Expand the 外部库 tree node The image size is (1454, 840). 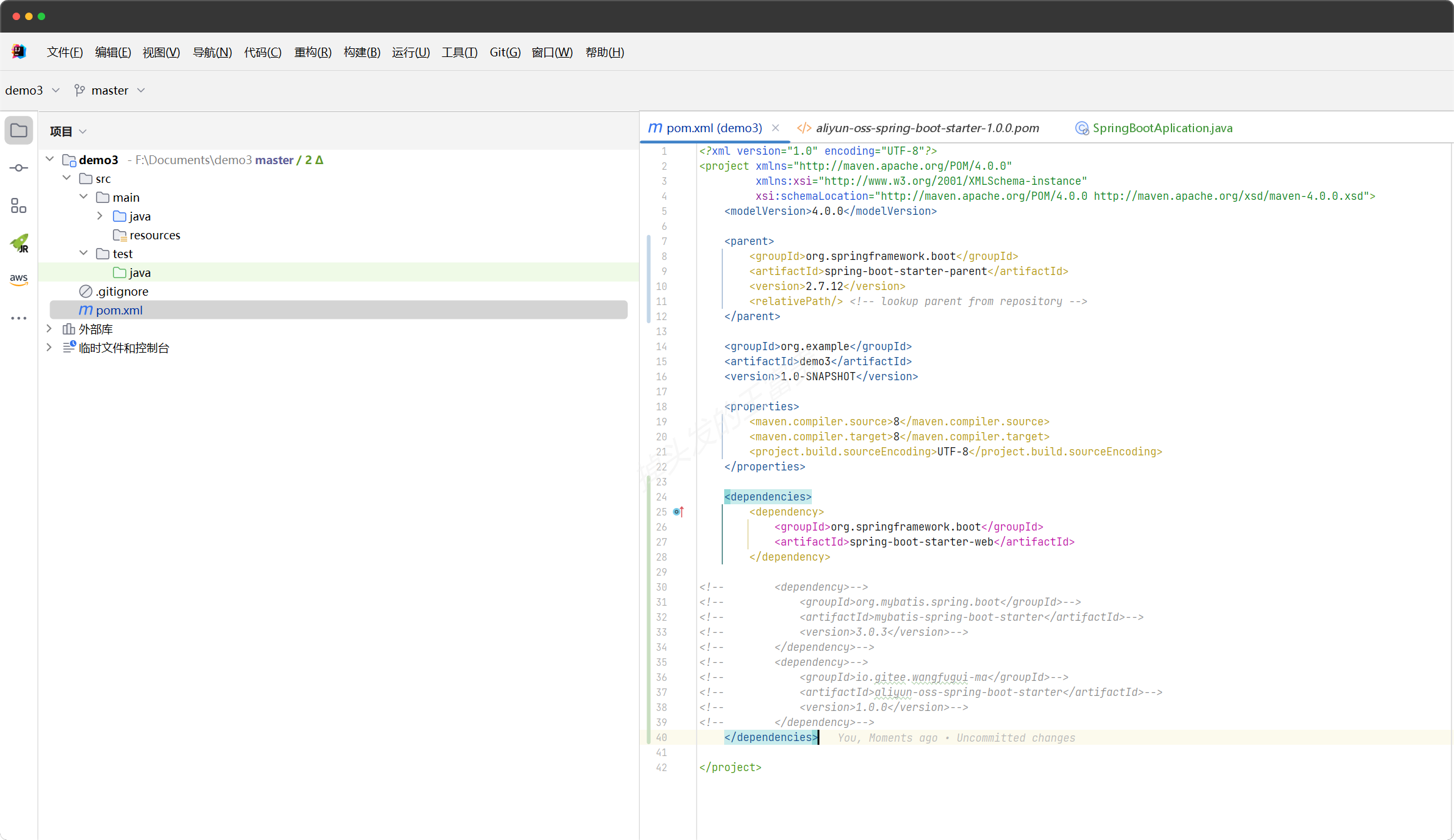[x=49, y=329]
